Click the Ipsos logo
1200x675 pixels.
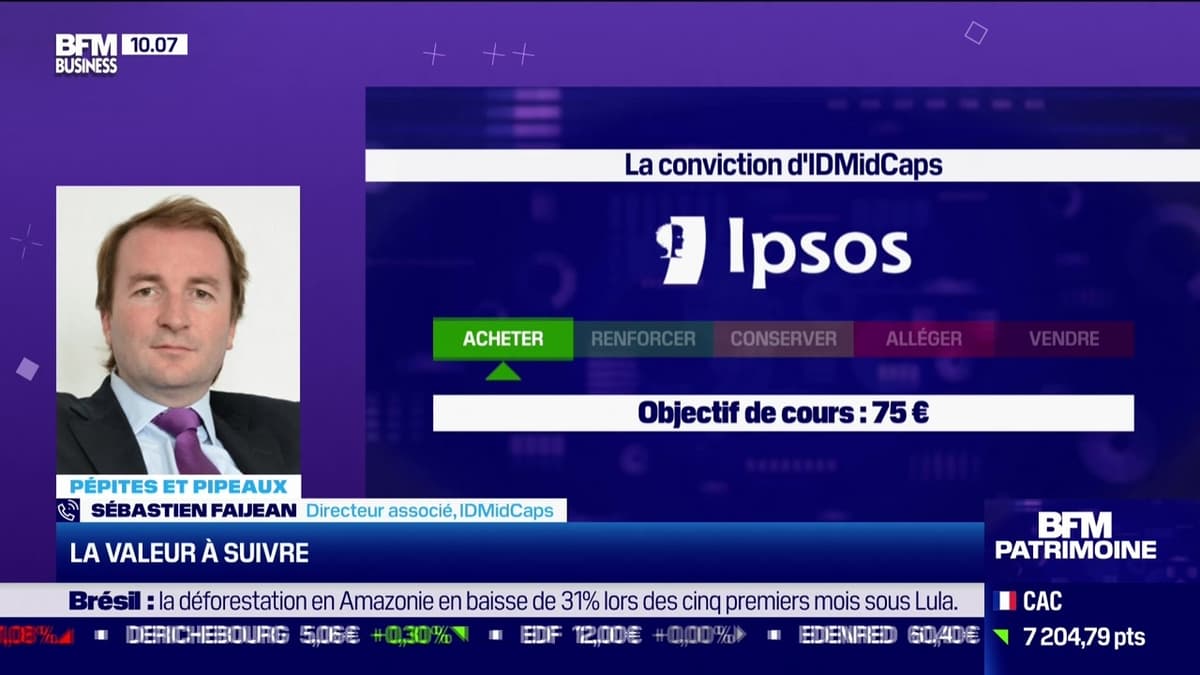[783, 251]
